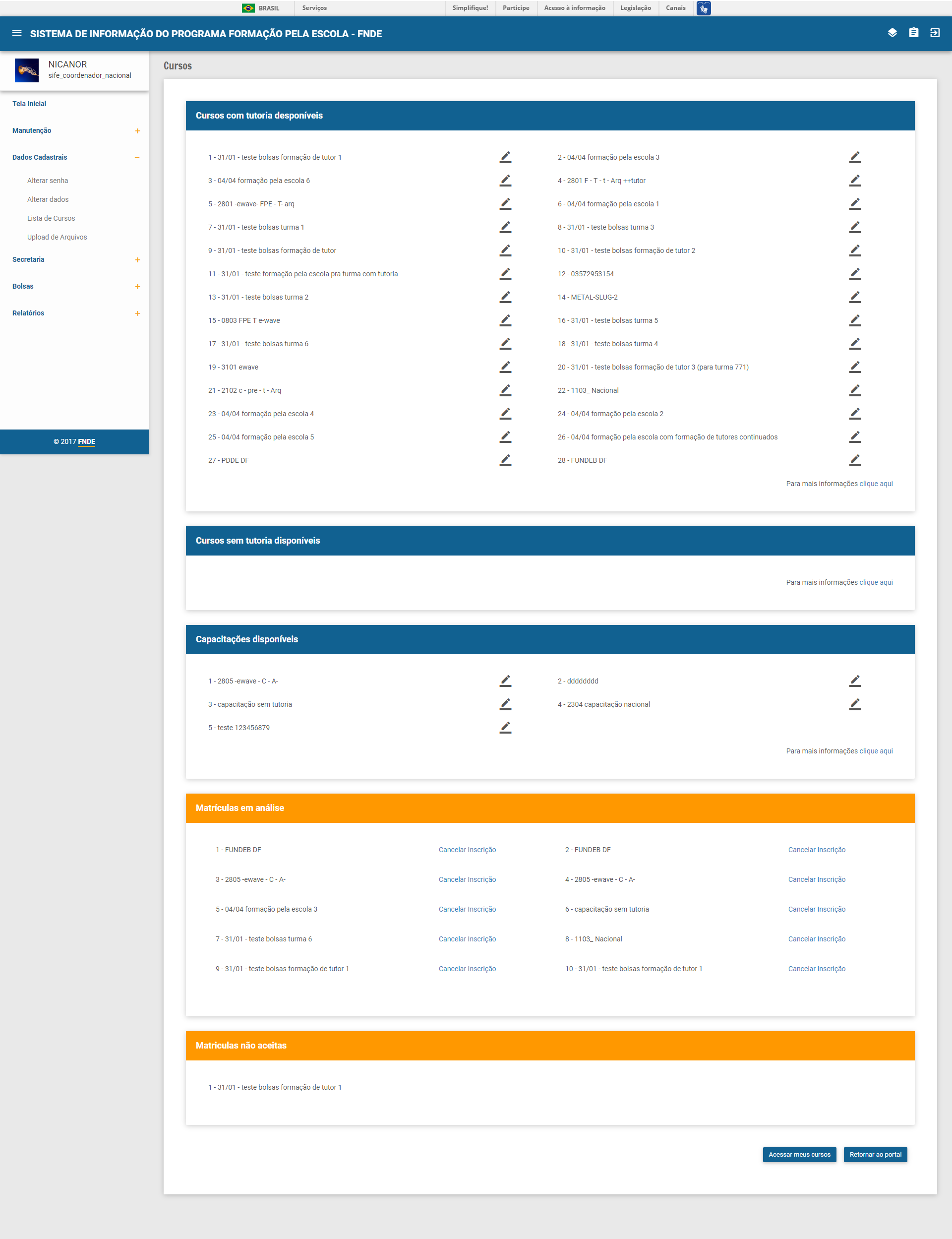Click the clipboard icon in header
This screenshot has height=1239, width=952.
tap(913, 33)
